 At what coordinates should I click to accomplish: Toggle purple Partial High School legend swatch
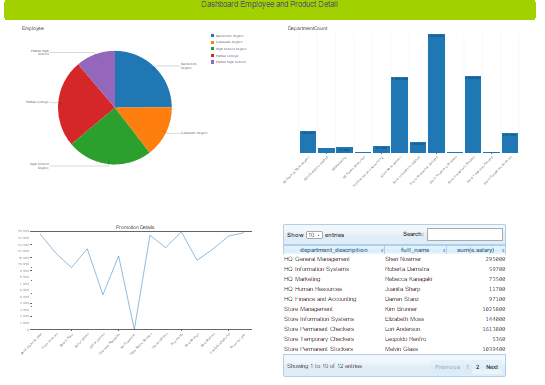pyautogui.click(x=212, y=62)
